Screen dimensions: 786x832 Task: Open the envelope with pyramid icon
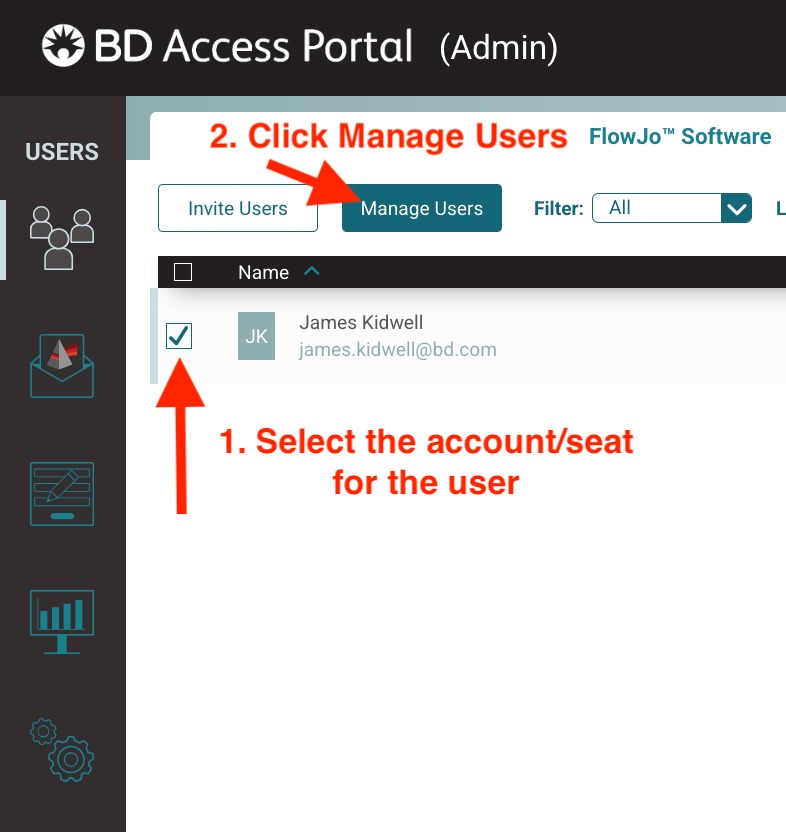coord(62,367)
